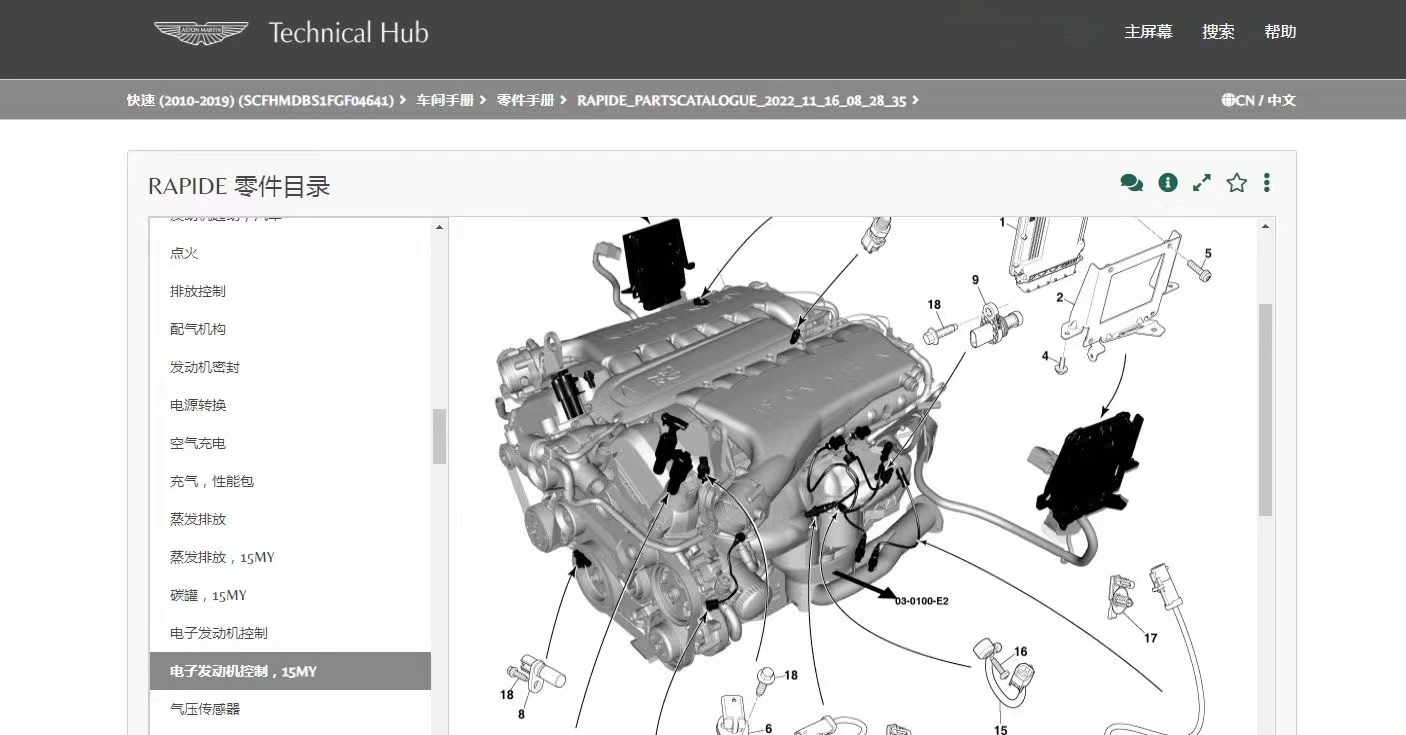The height and width of the screenshot is (735, 1406).
Task: Click 零件手册 breadcrumb link
Action: (x=525, y=100)
